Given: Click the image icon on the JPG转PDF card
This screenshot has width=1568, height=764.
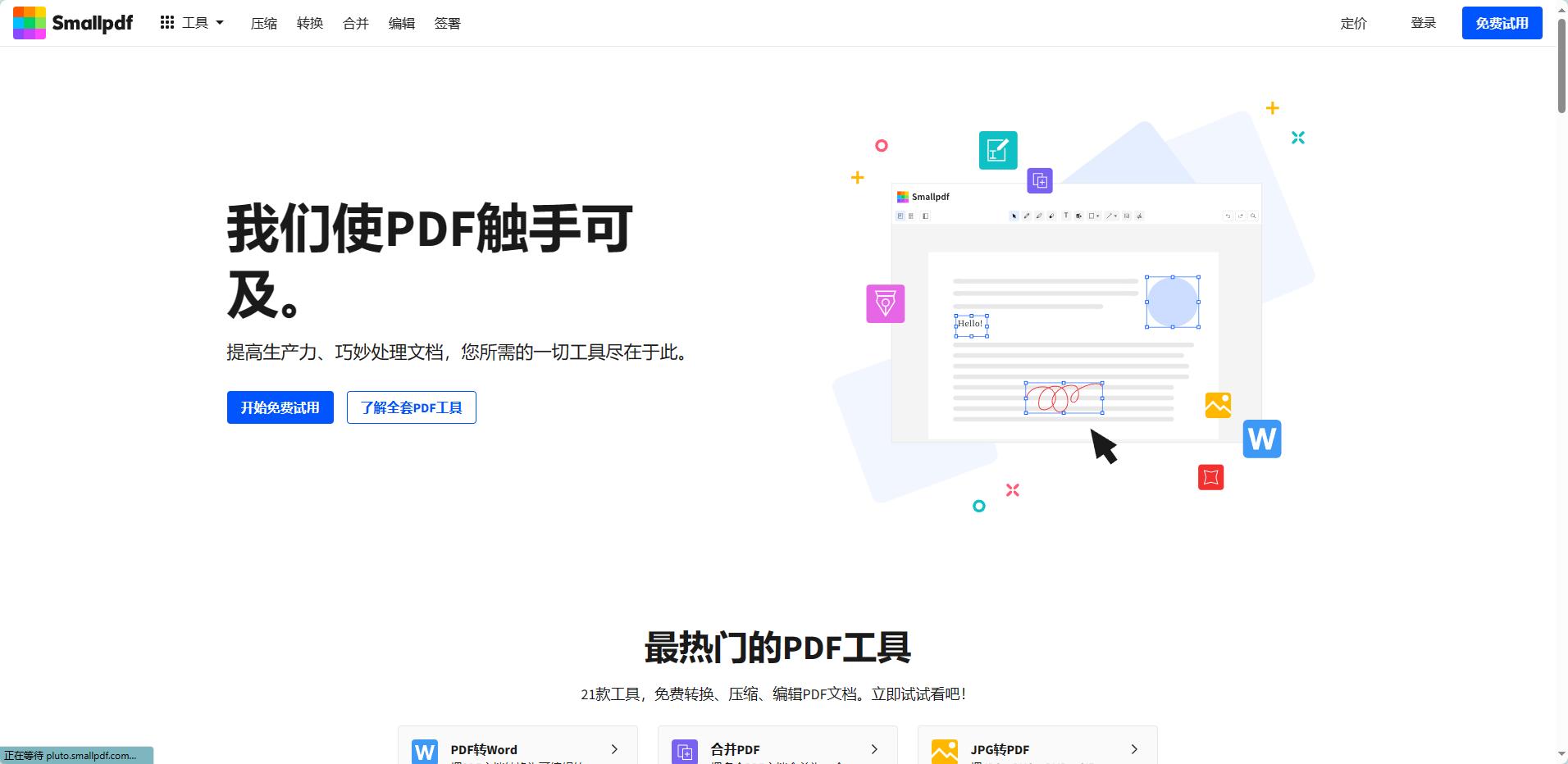Looking at the screenshot, I should (x=944, y=750).
